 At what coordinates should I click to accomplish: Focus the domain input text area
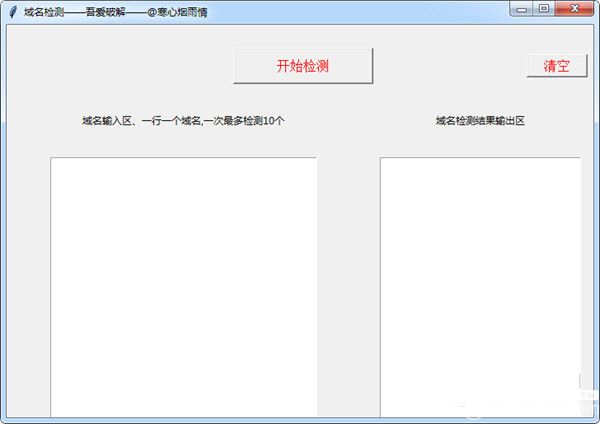coord(184,287)
